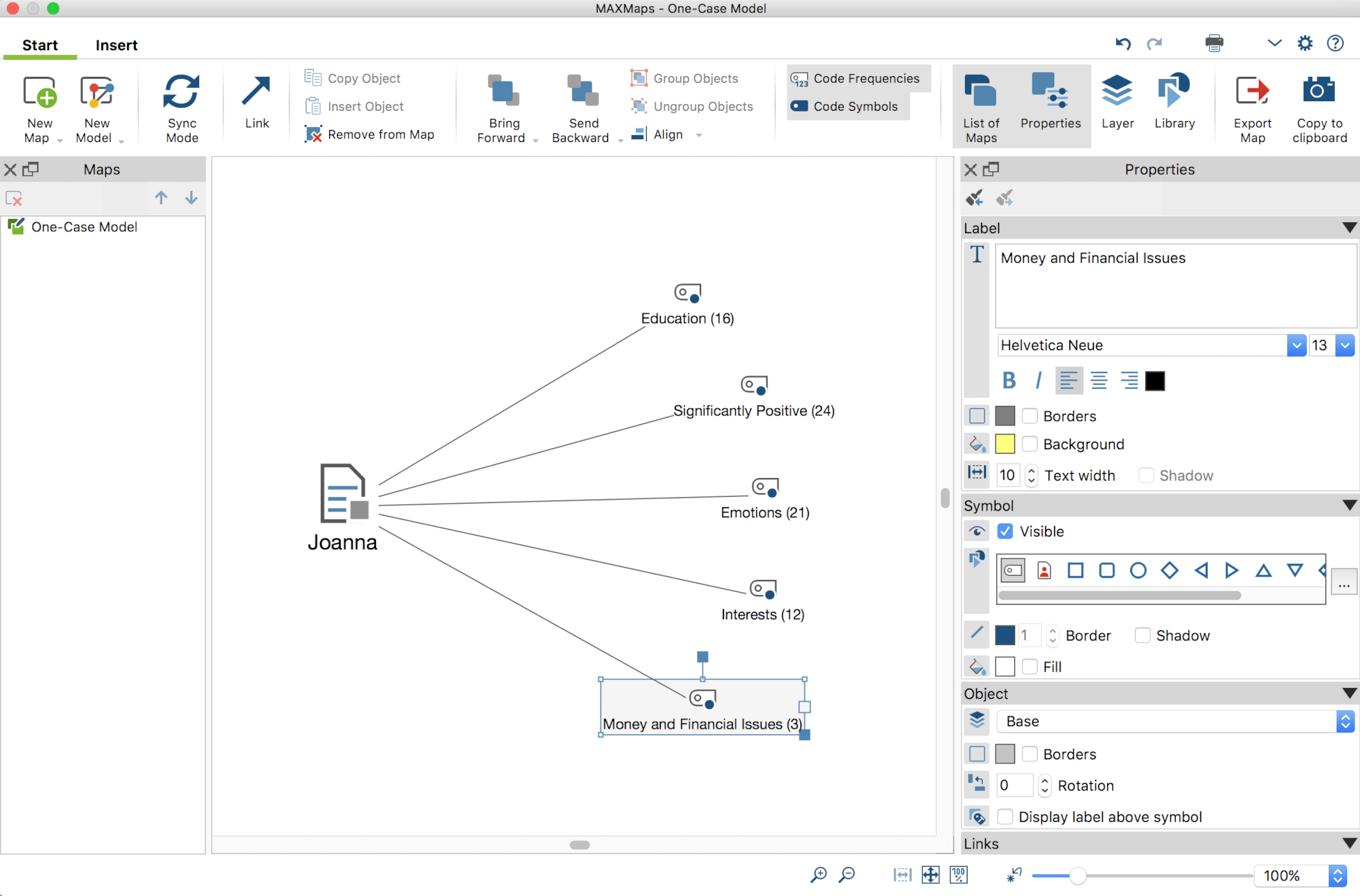Select One-Case Model in Maps list

click(x=84, y=227)
